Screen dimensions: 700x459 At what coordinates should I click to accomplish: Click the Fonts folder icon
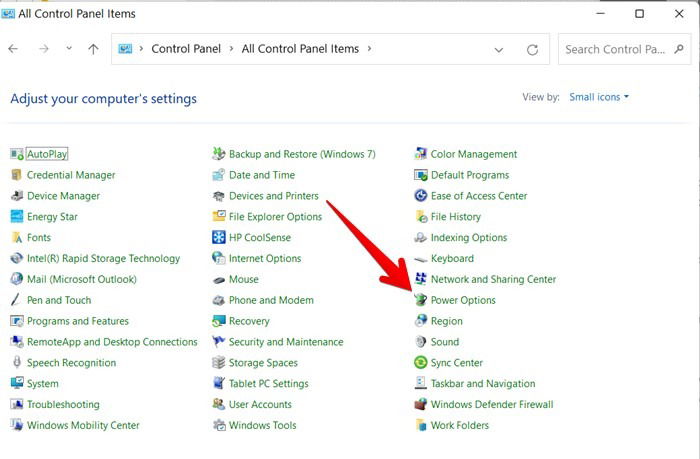coord(17,238)
